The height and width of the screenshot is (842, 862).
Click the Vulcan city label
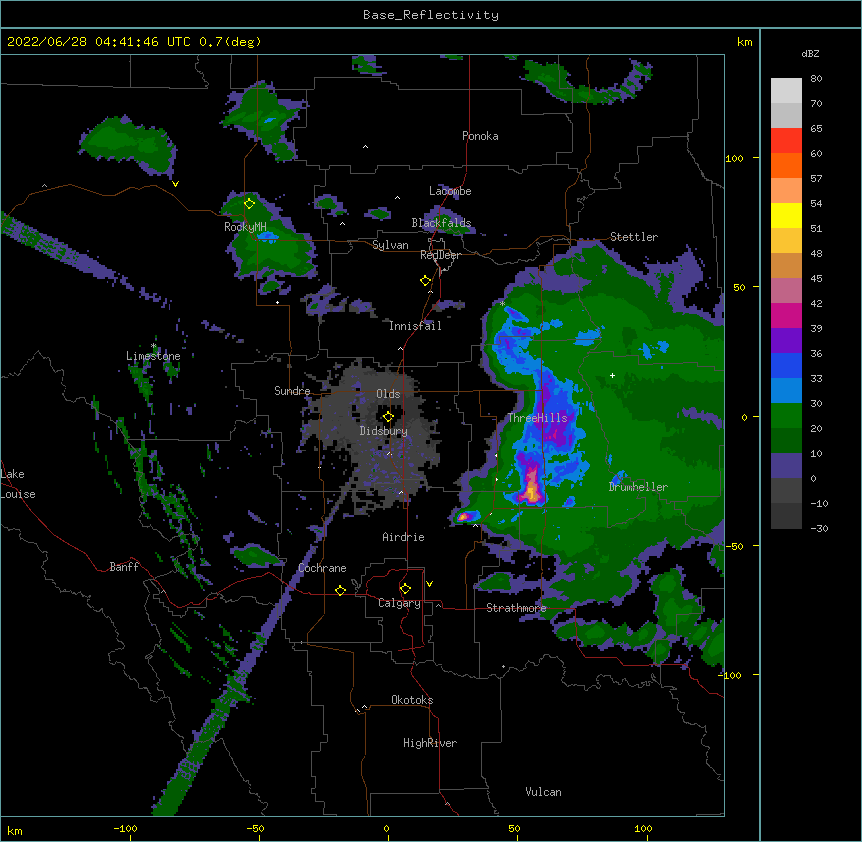point(543,792)
